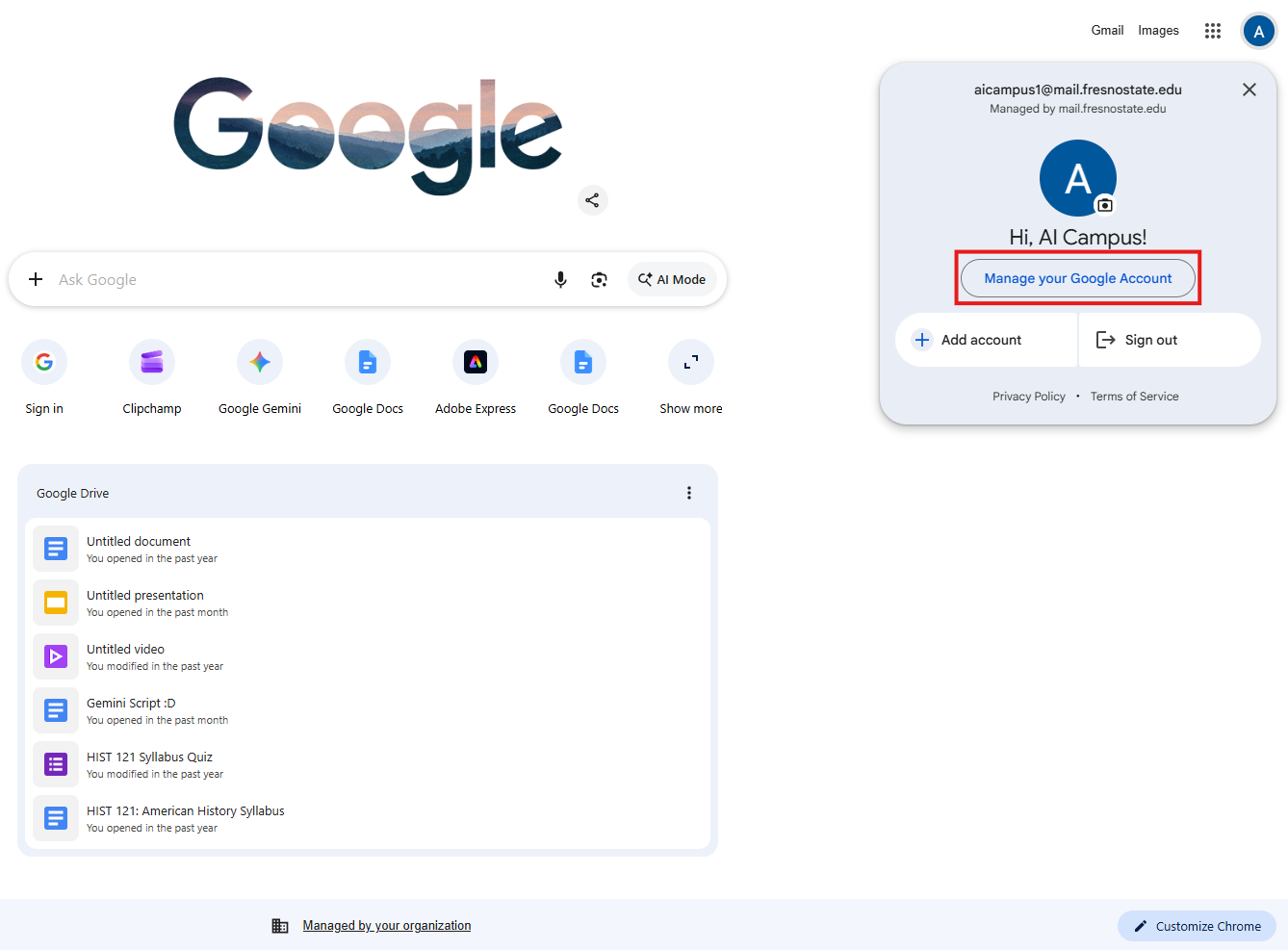
Task: Start a voice search with the microphone
Action: (560, 279)
